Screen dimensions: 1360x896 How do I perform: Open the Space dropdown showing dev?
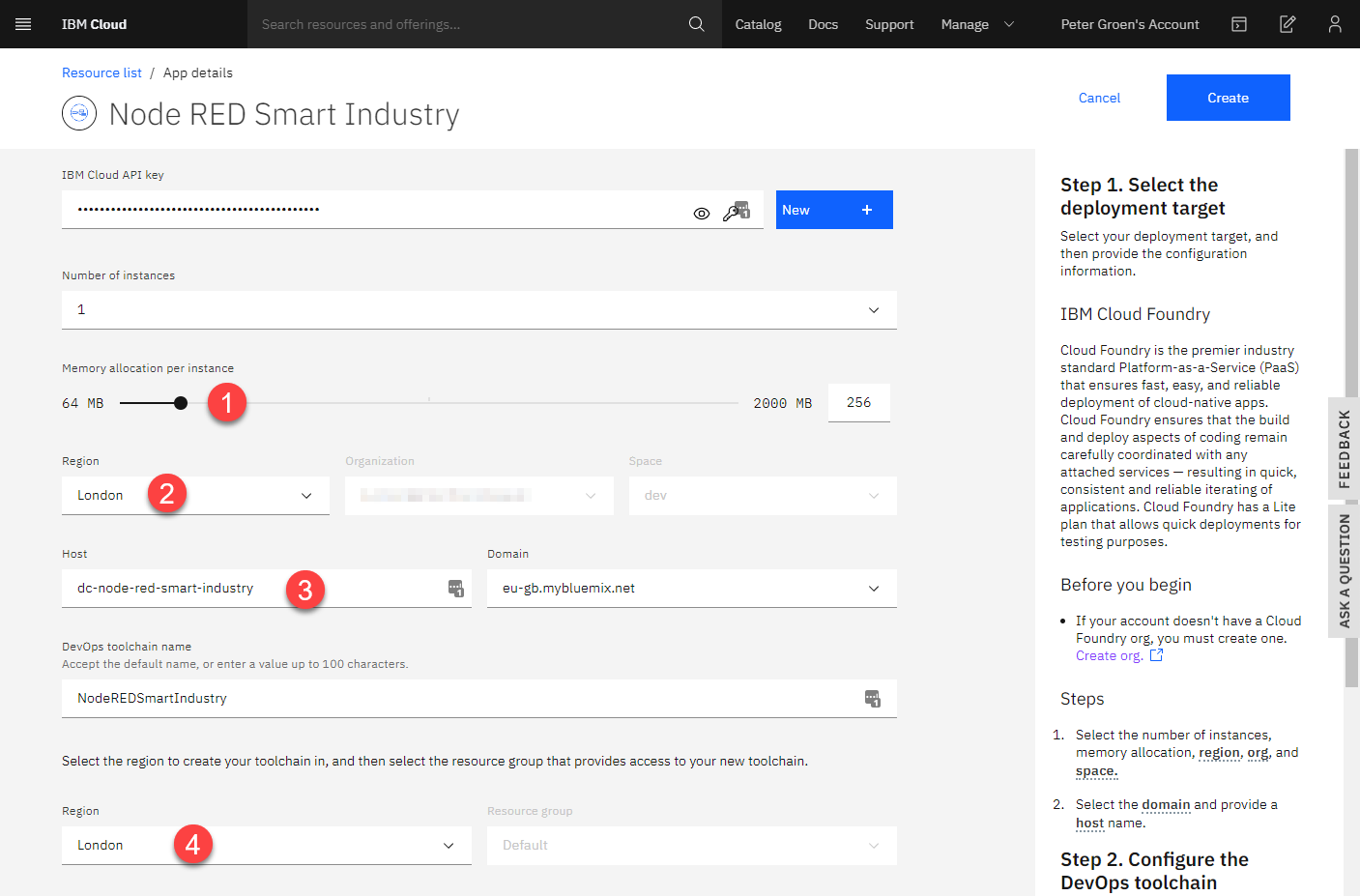click(x=763, y=495)
